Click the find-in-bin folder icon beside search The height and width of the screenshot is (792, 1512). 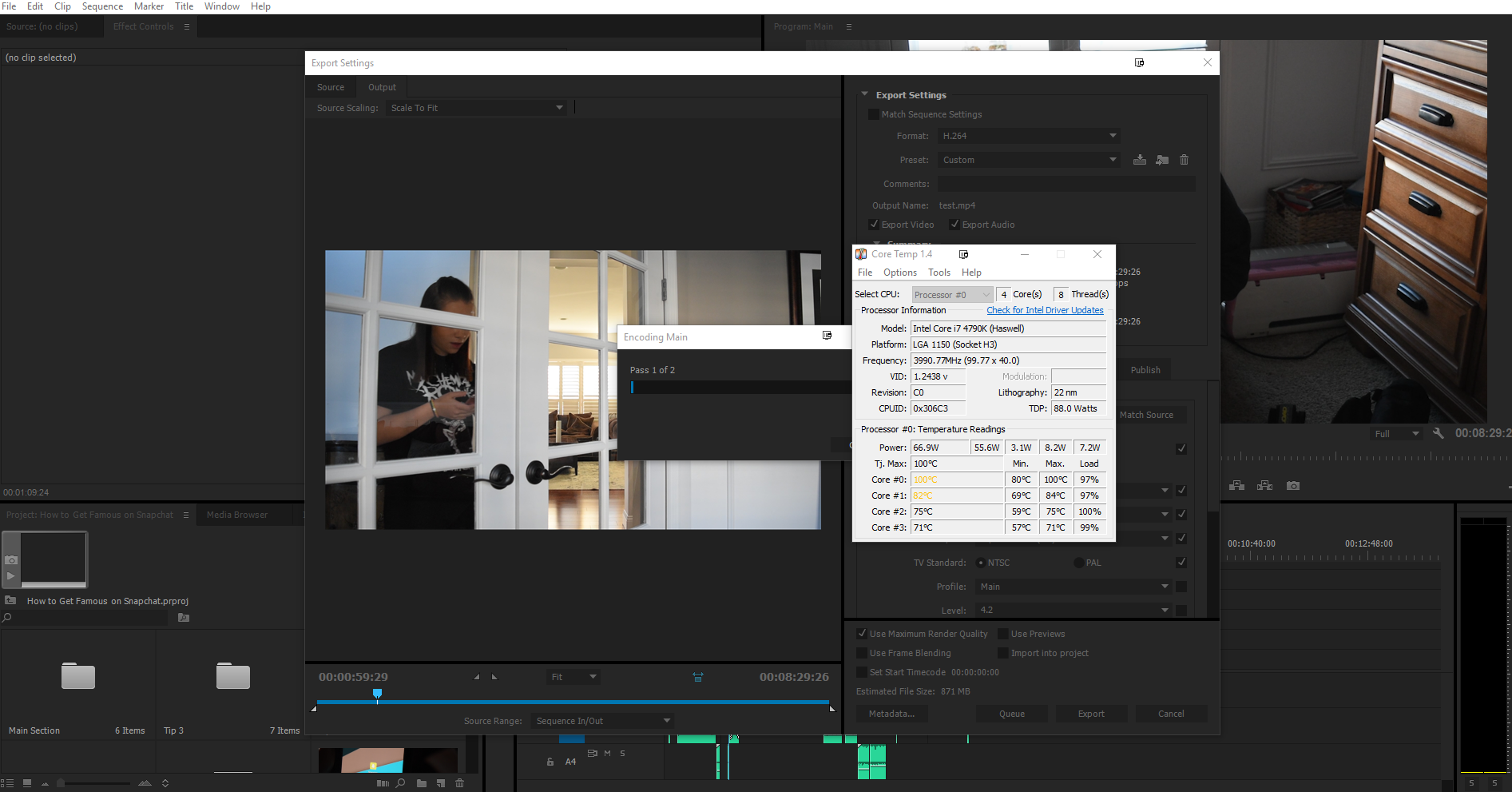pos(184,618)
